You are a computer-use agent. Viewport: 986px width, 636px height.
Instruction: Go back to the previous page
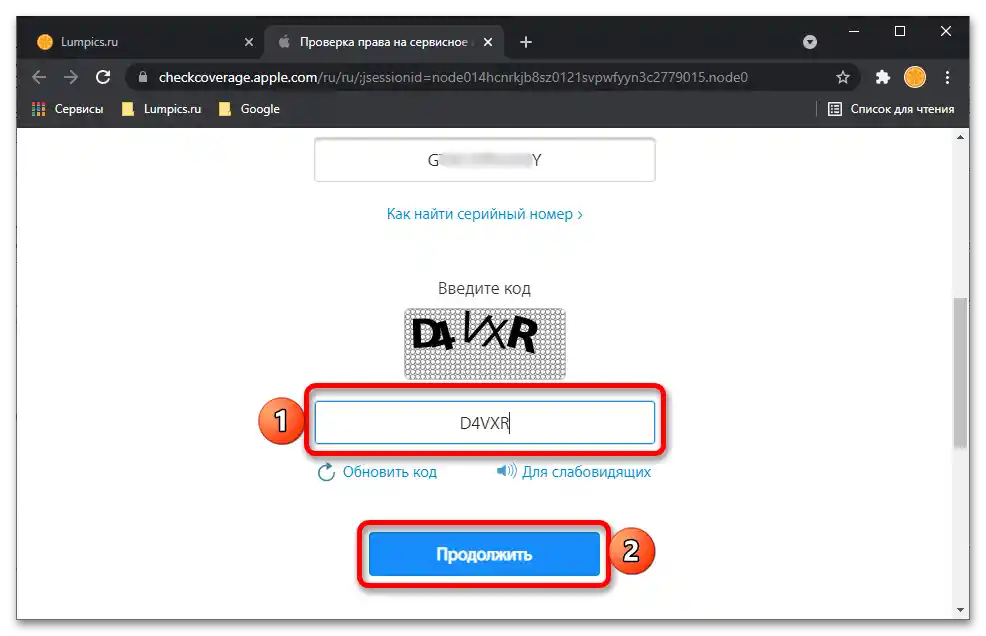point(39,77)
